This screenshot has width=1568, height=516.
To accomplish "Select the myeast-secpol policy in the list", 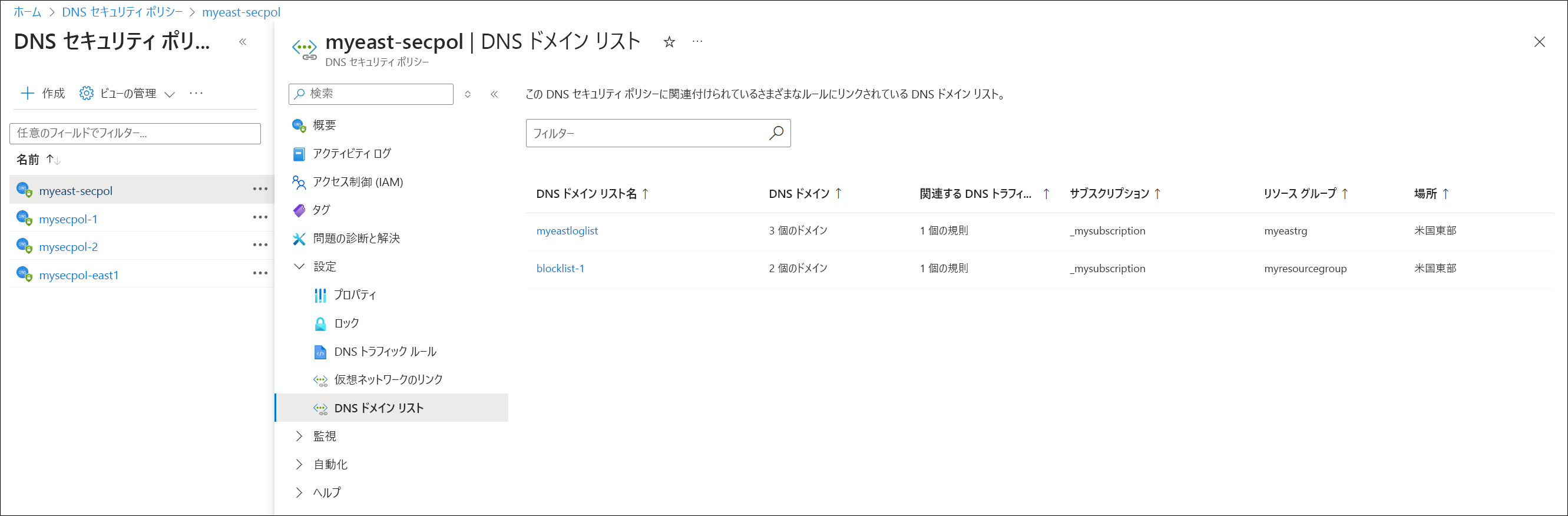I will (x=75, y=190).
